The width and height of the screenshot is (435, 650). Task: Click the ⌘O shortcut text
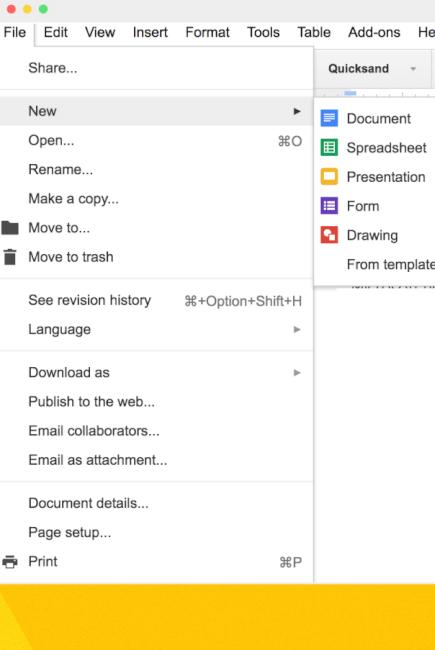tap(290, 141)
